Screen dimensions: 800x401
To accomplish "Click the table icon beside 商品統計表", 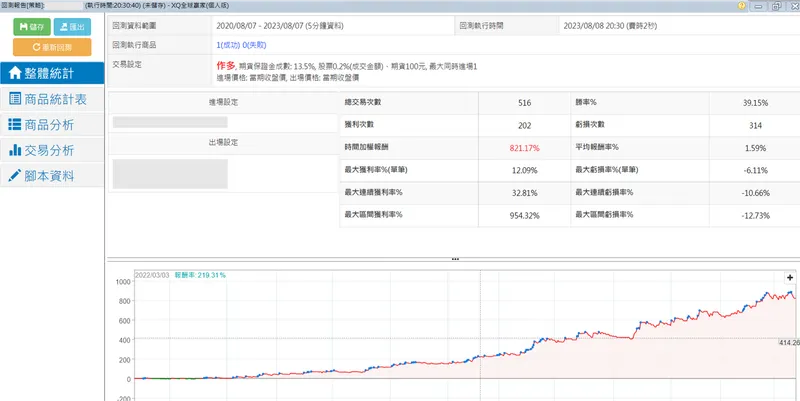I will point(15,99).
